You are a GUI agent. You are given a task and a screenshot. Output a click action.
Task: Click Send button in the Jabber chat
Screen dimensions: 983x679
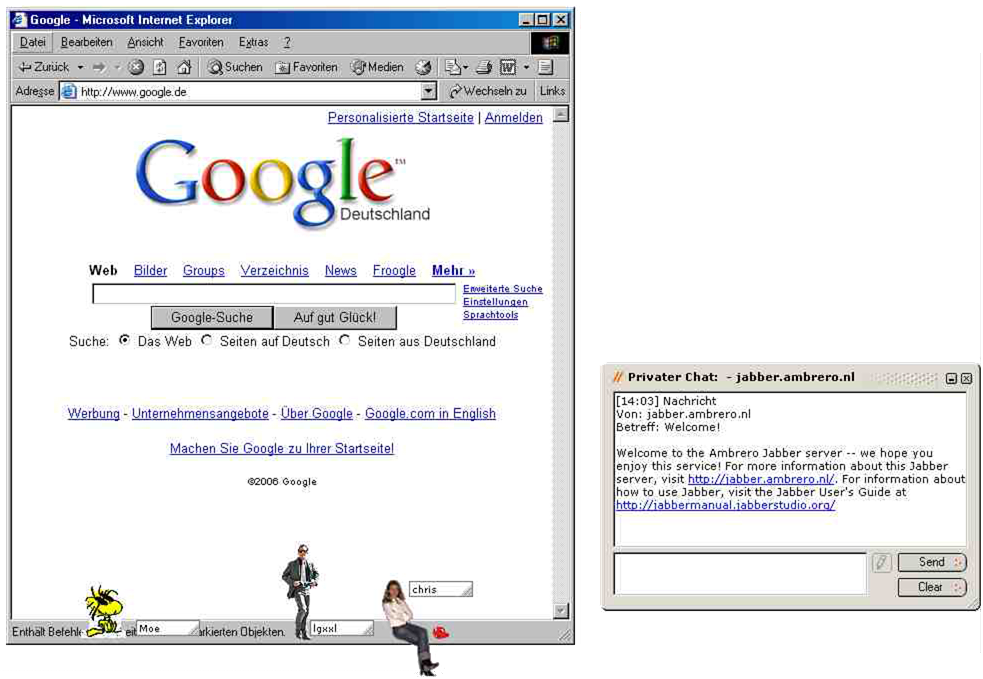click(x=932, y=562)
